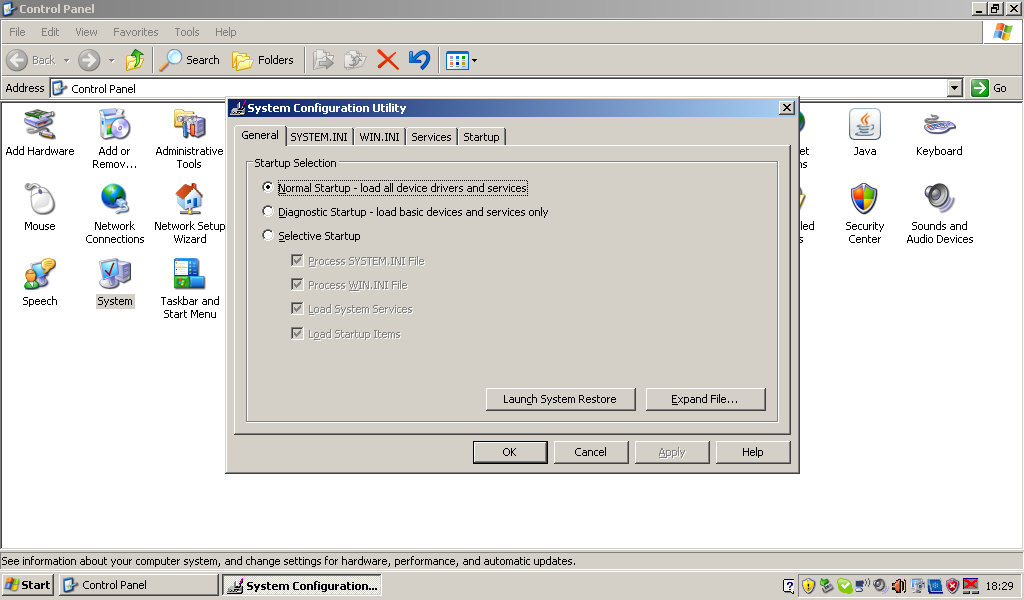Click the language bar help icon

[788, 586]
